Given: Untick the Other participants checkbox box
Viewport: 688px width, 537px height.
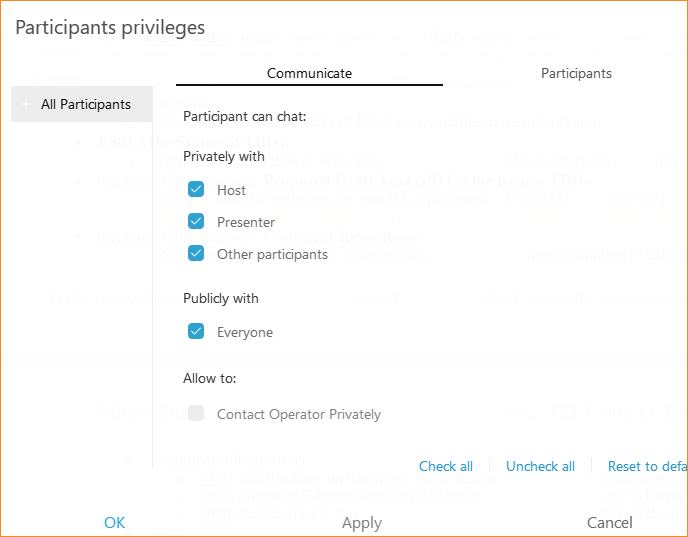Looking at the screenshot, I should pos(196,253).
